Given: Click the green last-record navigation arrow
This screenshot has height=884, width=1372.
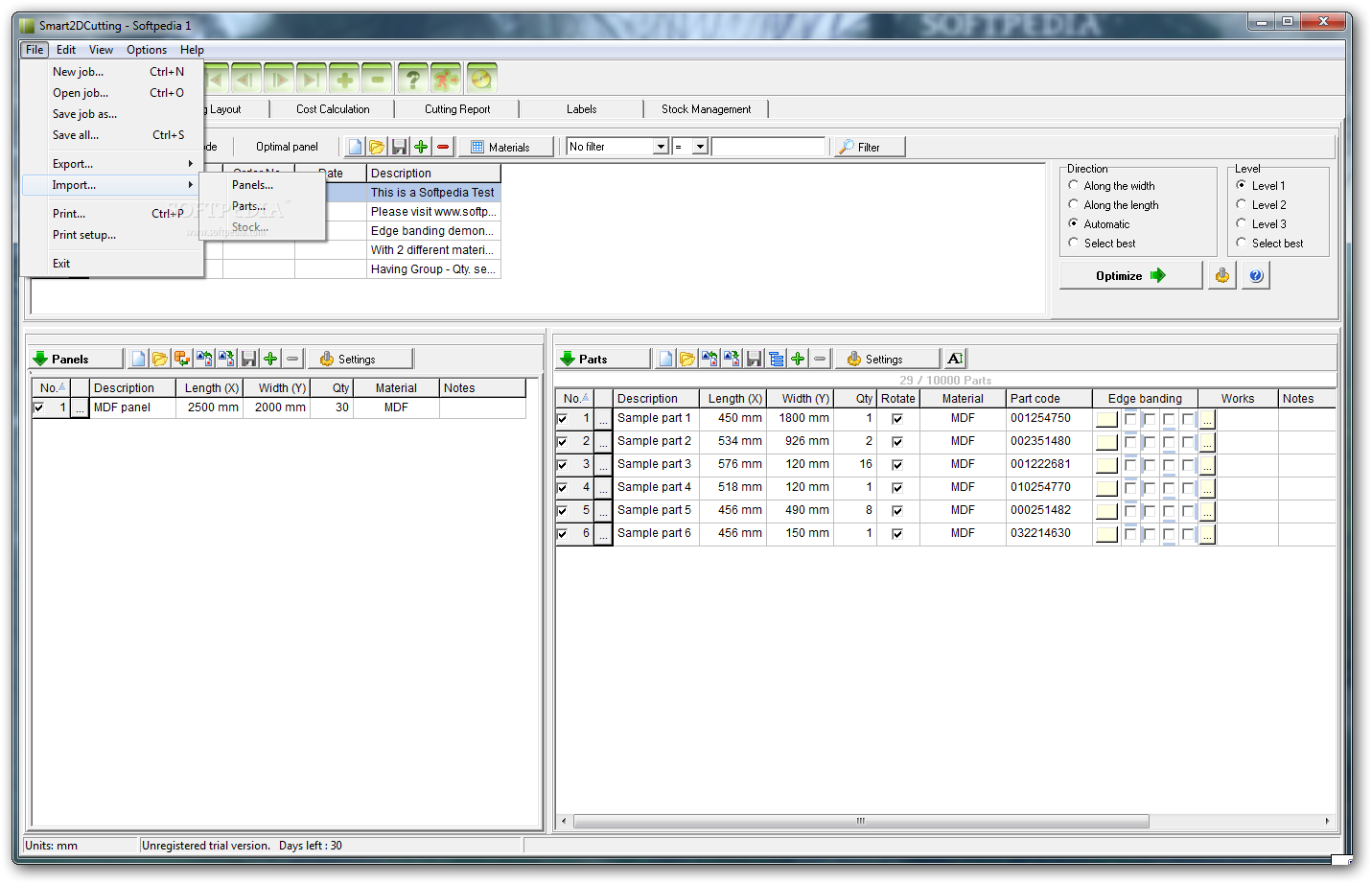Looking at the screenshot, I should coord(311,79).
